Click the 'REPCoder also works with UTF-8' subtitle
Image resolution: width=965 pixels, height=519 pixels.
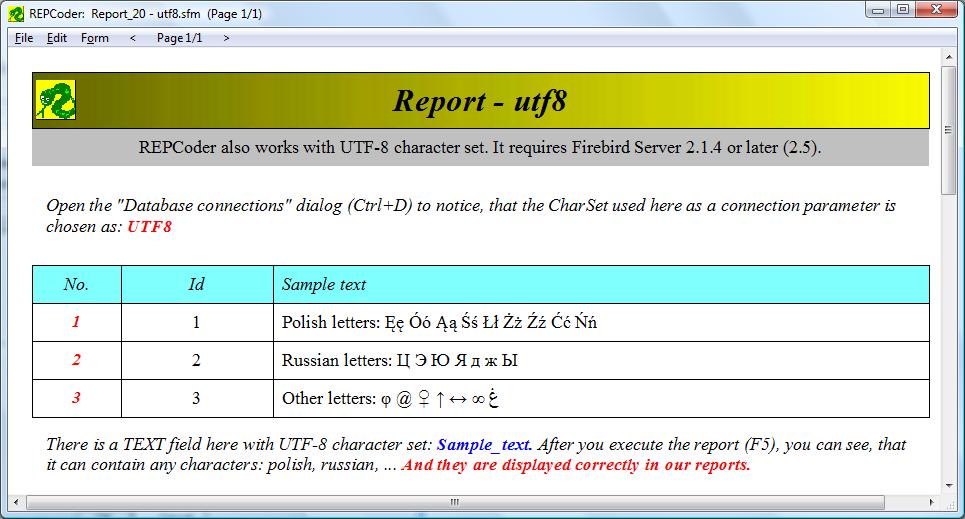(480, 148)
